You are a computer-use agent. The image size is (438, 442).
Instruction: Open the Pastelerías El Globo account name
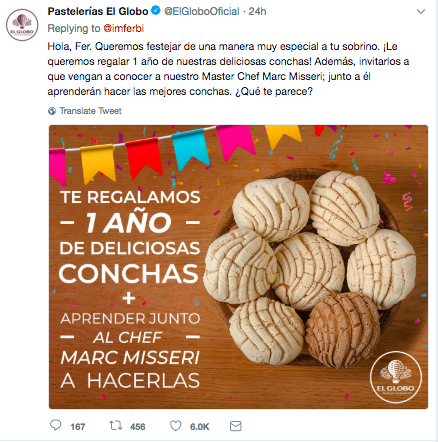click(98, 11)
